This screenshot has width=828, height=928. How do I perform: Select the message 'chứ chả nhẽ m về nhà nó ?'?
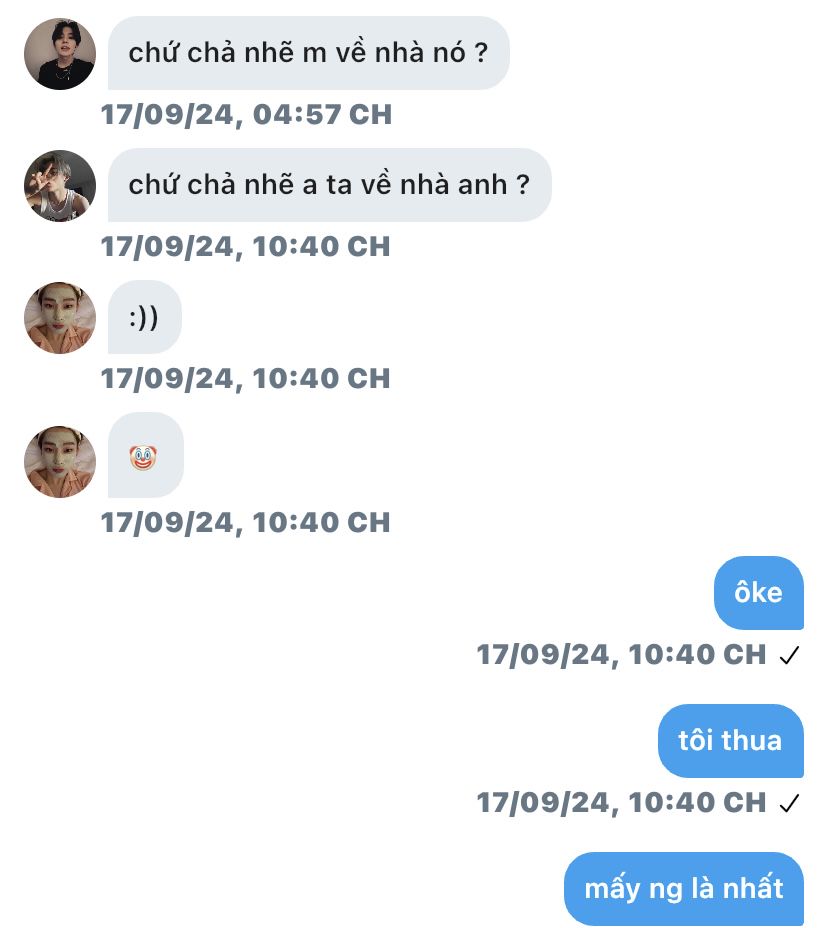coord(308,53)
